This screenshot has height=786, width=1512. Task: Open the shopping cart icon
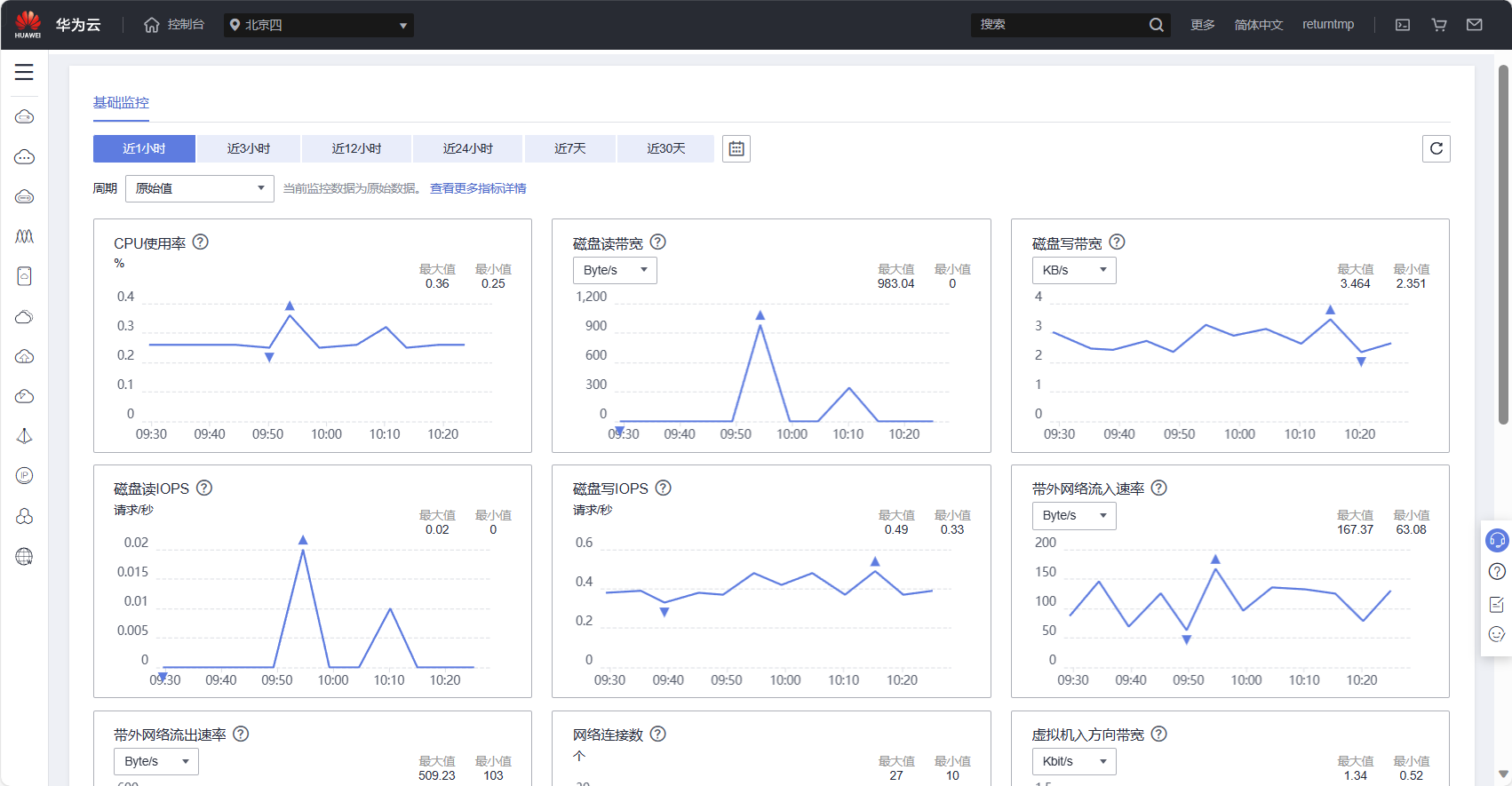click(x=1439, y=25)
